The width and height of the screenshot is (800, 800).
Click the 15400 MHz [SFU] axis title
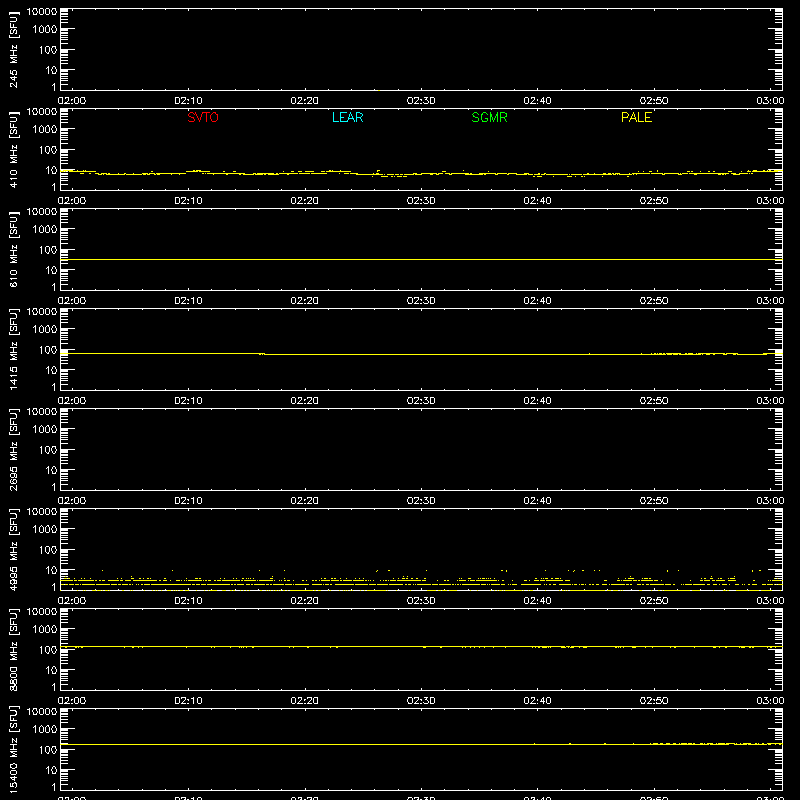14,749
